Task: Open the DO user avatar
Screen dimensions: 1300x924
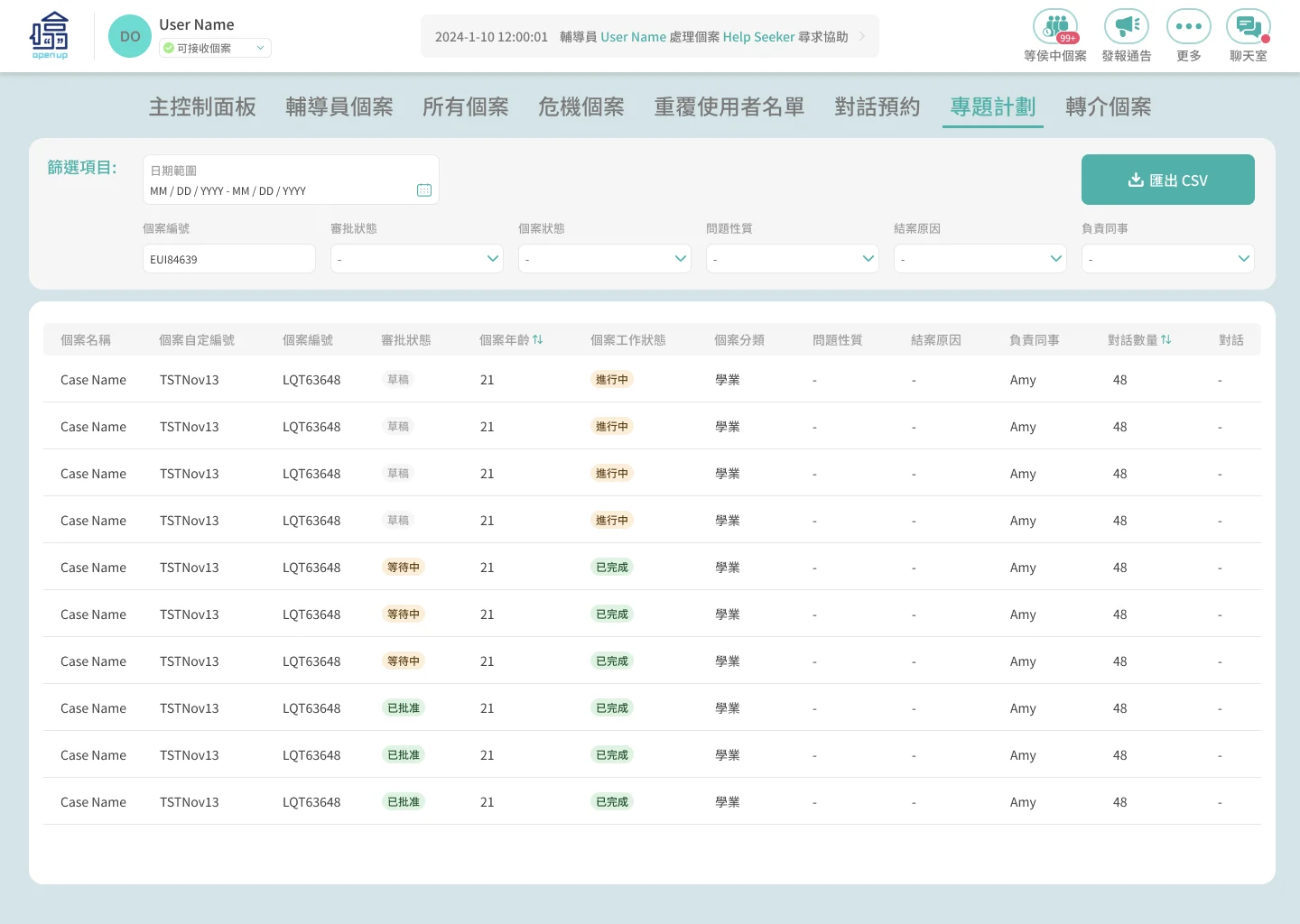Action: pos(130,36)
